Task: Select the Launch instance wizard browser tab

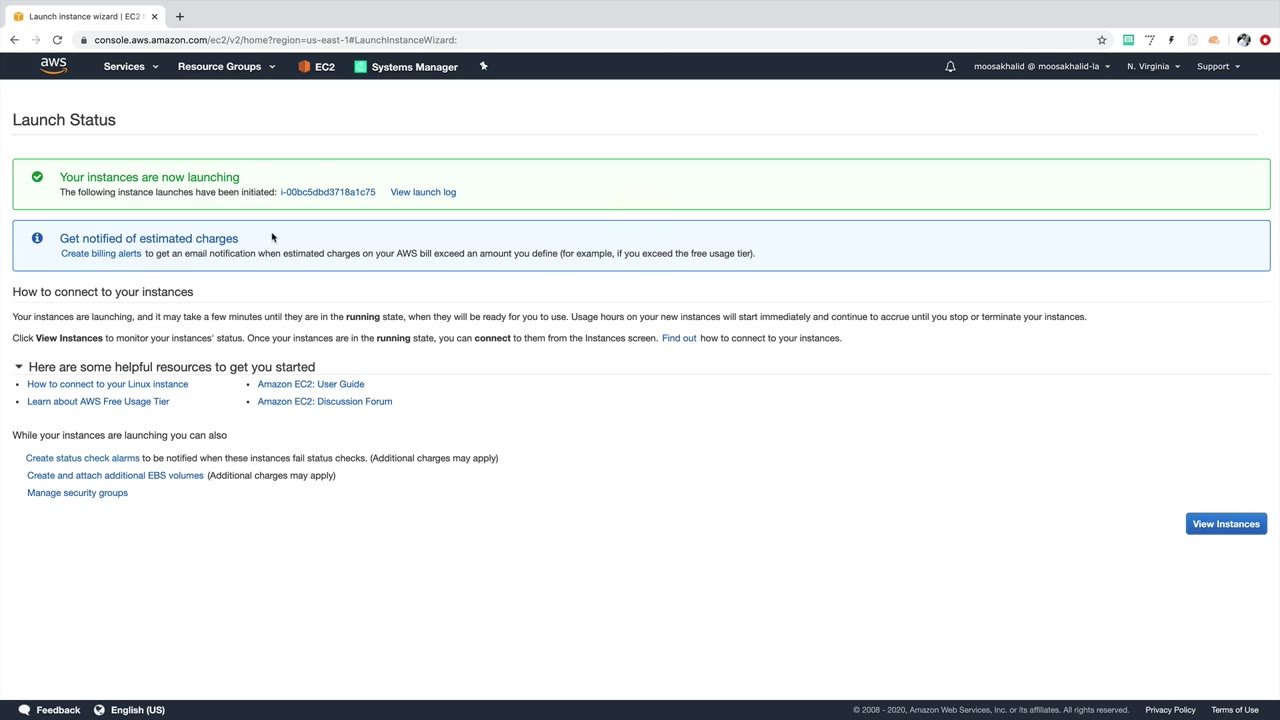Action: click(83, 16)
